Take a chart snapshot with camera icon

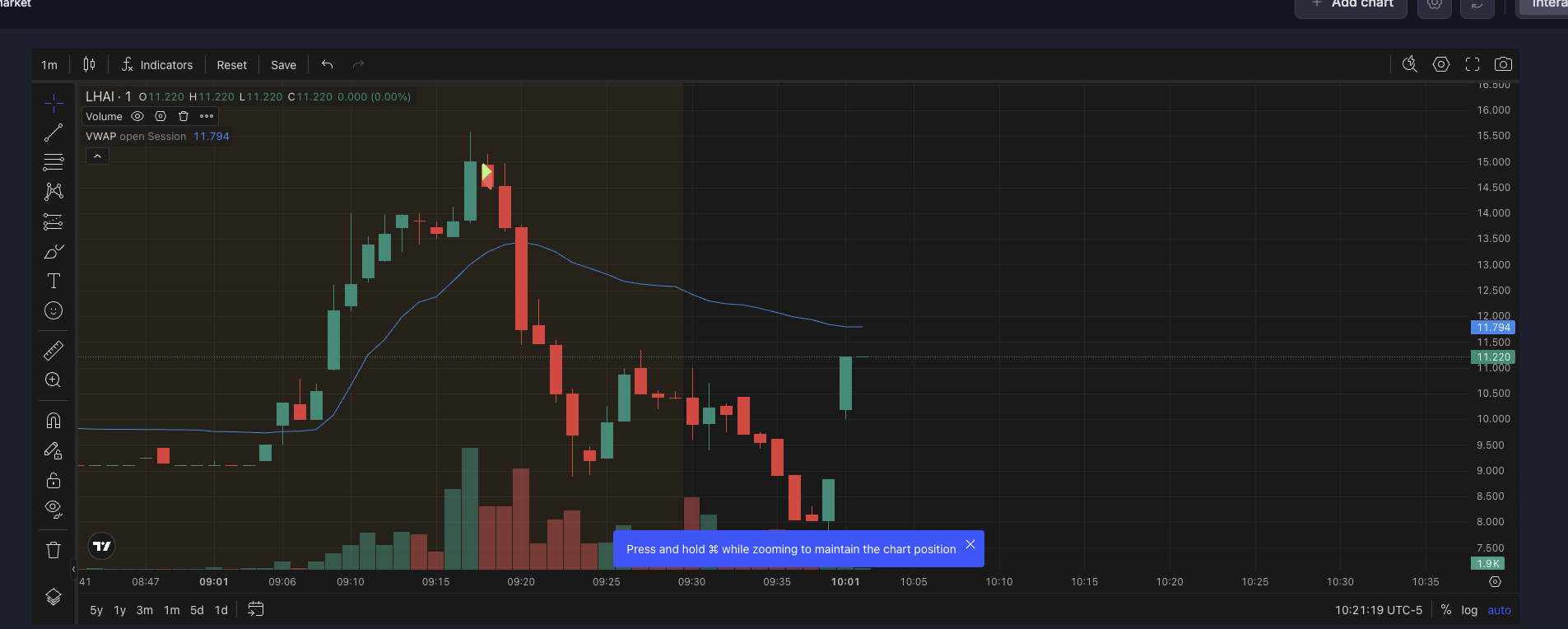1503,64
